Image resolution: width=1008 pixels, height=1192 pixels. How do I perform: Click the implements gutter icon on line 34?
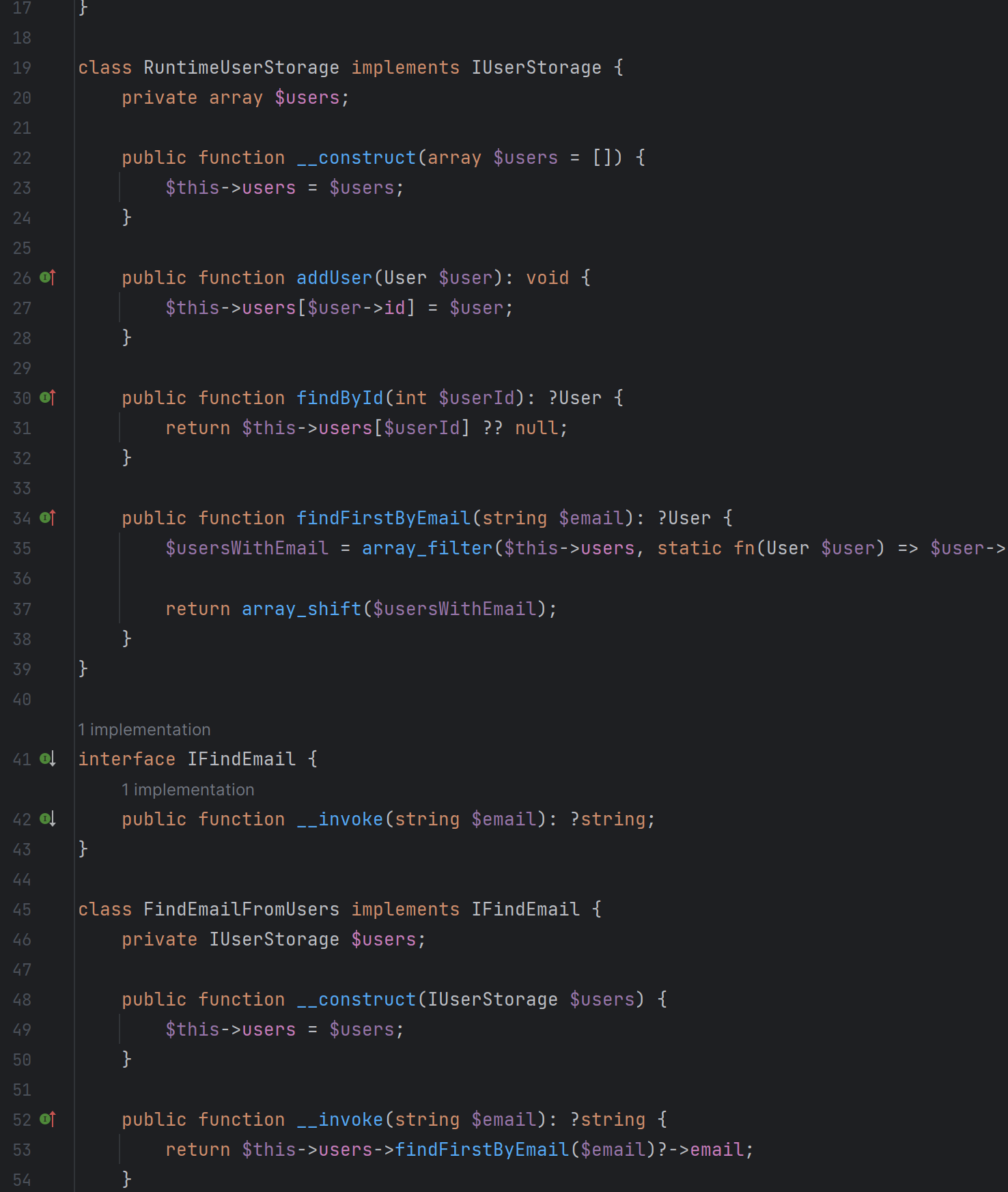click(x=48, y=517)
